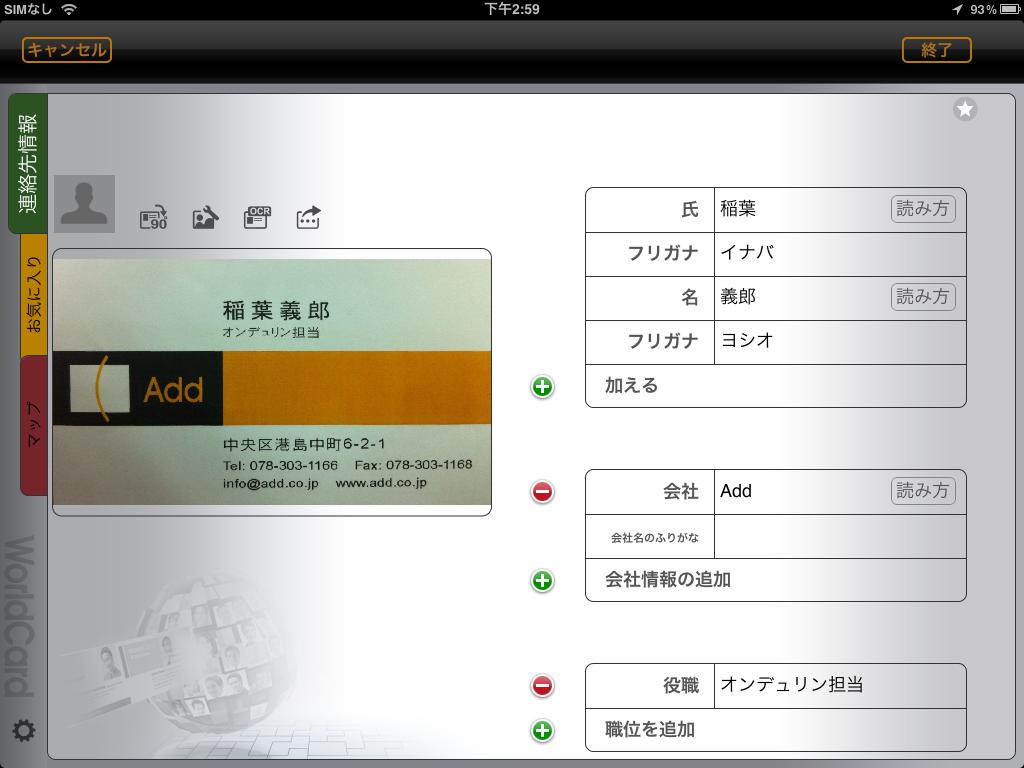Rotate the business card 90 degrees

point(153,218)
